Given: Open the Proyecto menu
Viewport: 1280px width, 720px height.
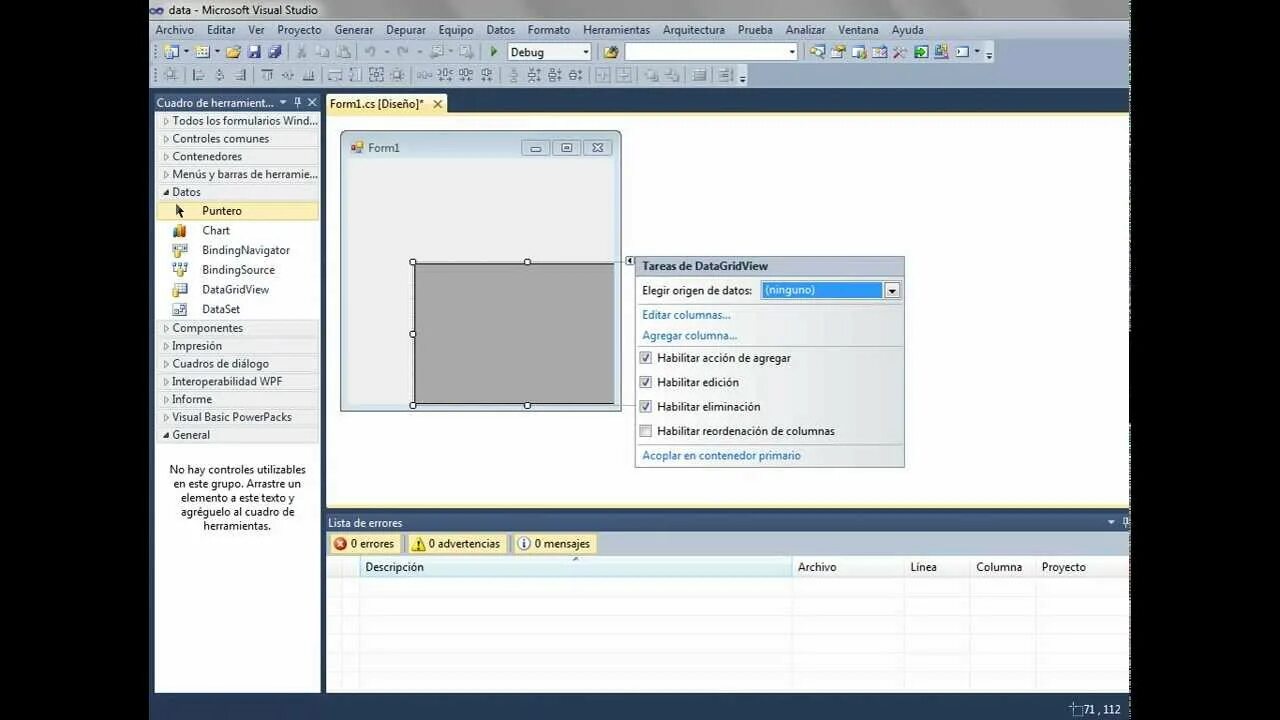Looking at the screenshot, I should tap(299, 30).
